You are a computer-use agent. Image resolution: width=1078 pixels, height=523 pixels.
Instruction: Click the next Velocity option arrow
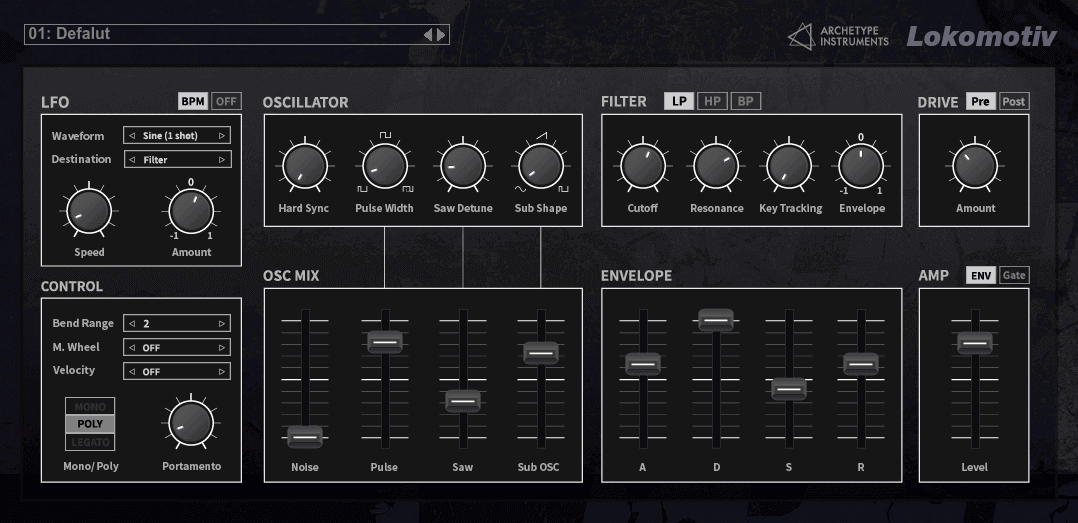coord(221,372)
